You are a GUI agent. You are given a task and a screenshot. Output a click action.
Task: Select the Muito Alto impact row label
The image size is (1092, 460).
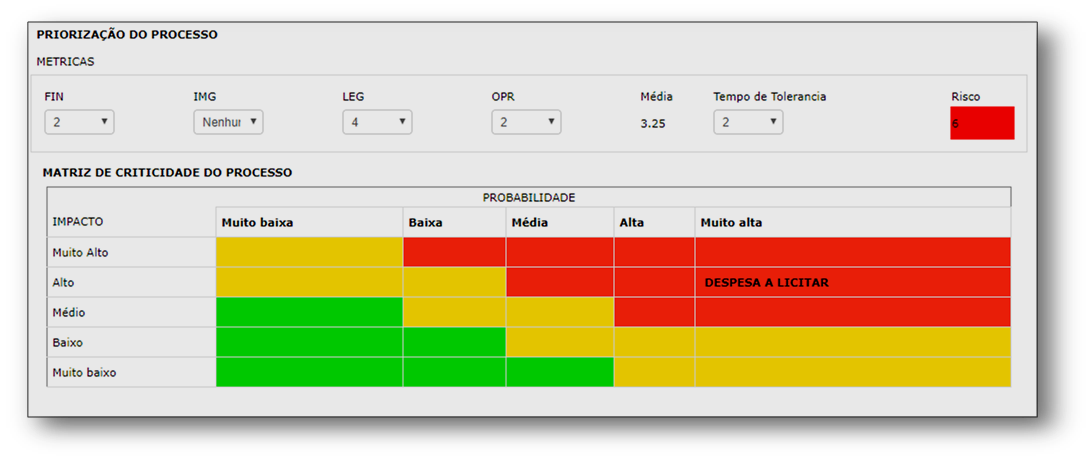pyautogui.click(x=131, y=252)
